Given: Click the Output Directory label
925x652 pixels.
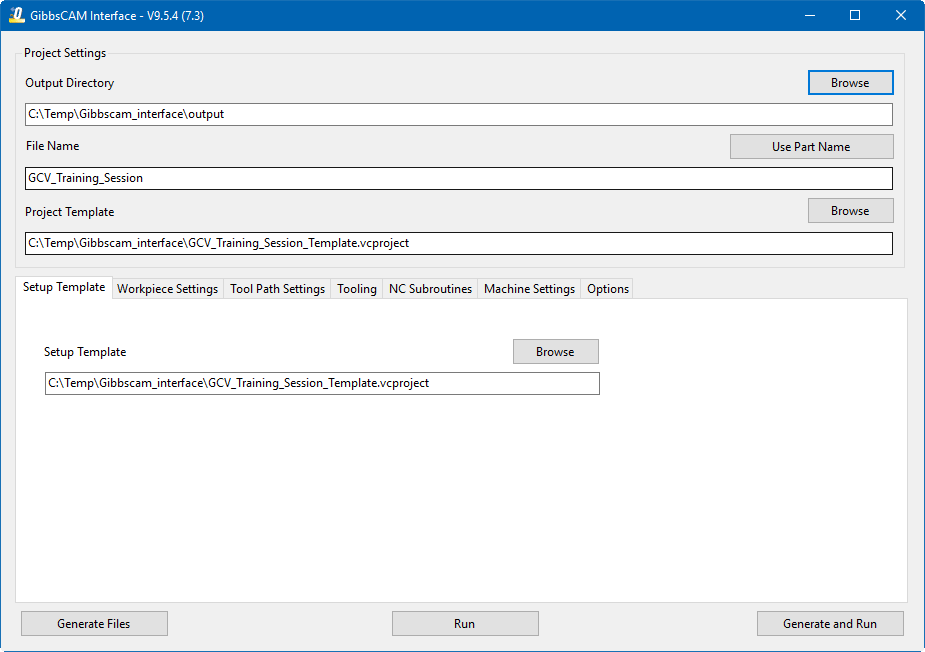Looking at the screenshot, I should click(x=70, y=83).
